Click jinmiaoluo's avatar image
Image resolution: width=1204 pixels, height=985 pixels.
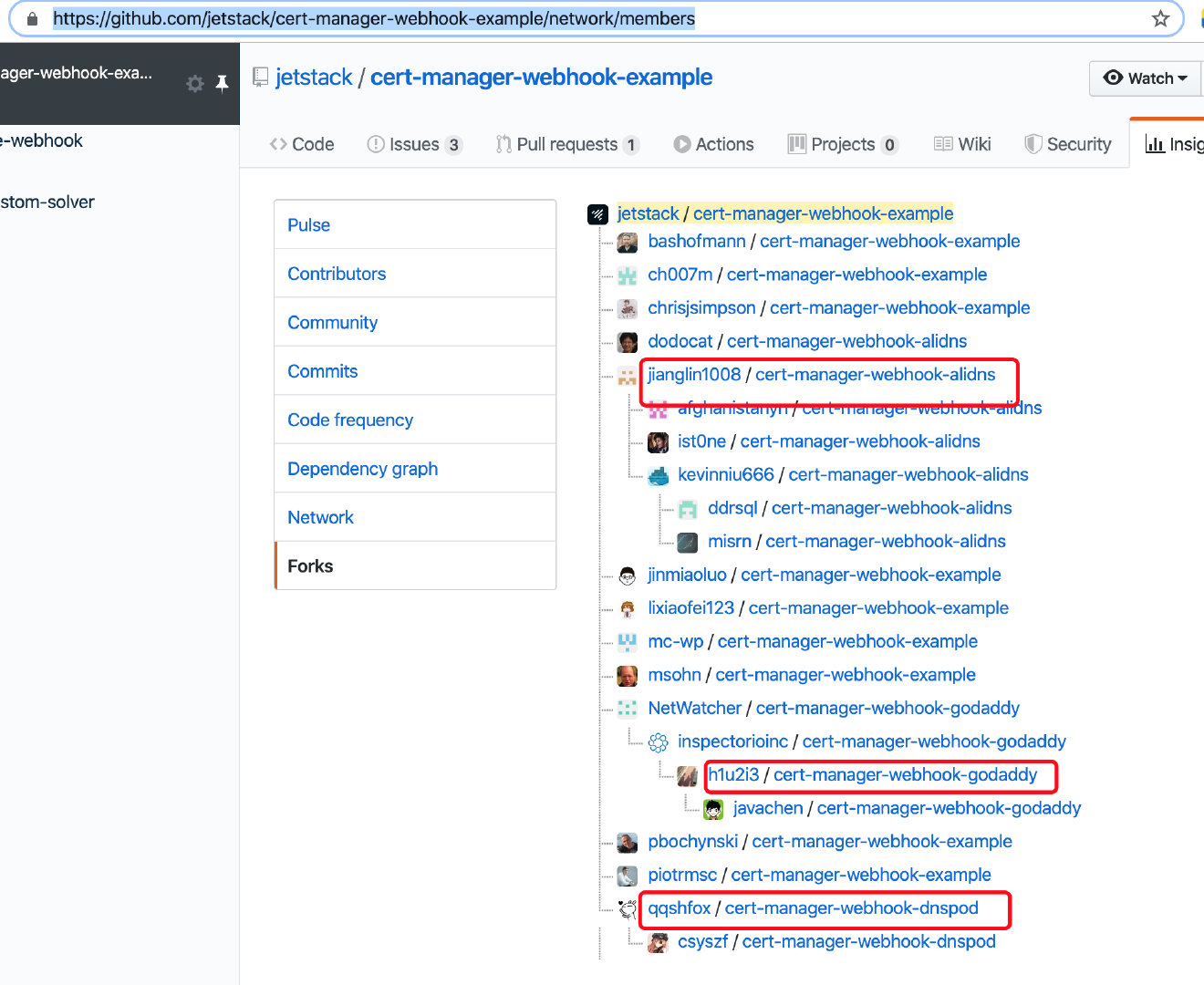coord(628,575)
